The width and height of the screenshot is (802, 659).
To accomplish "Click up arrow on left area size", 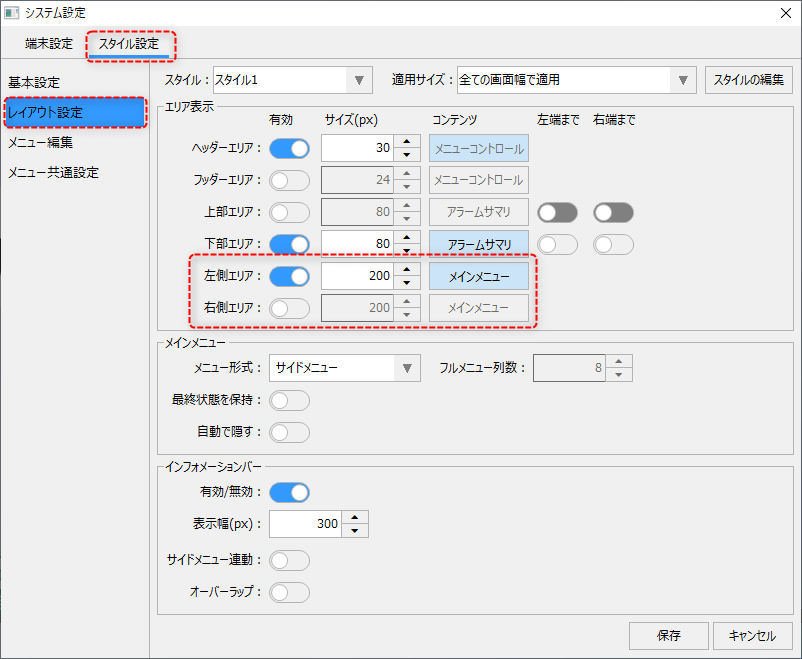I will (x=407, y=270).
